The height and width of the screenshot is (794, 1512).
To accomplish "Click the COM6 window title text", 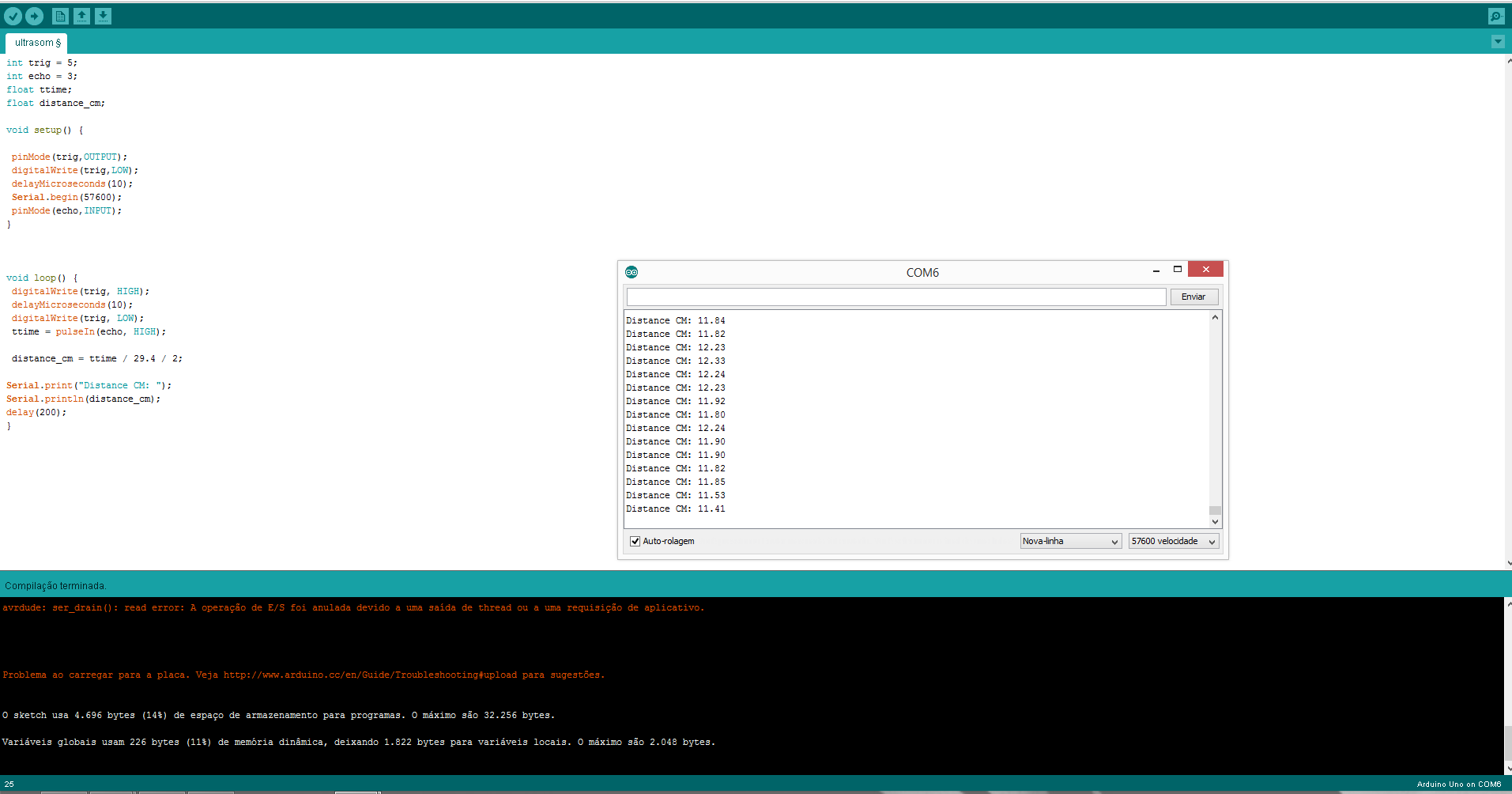I will pos(922,273).
